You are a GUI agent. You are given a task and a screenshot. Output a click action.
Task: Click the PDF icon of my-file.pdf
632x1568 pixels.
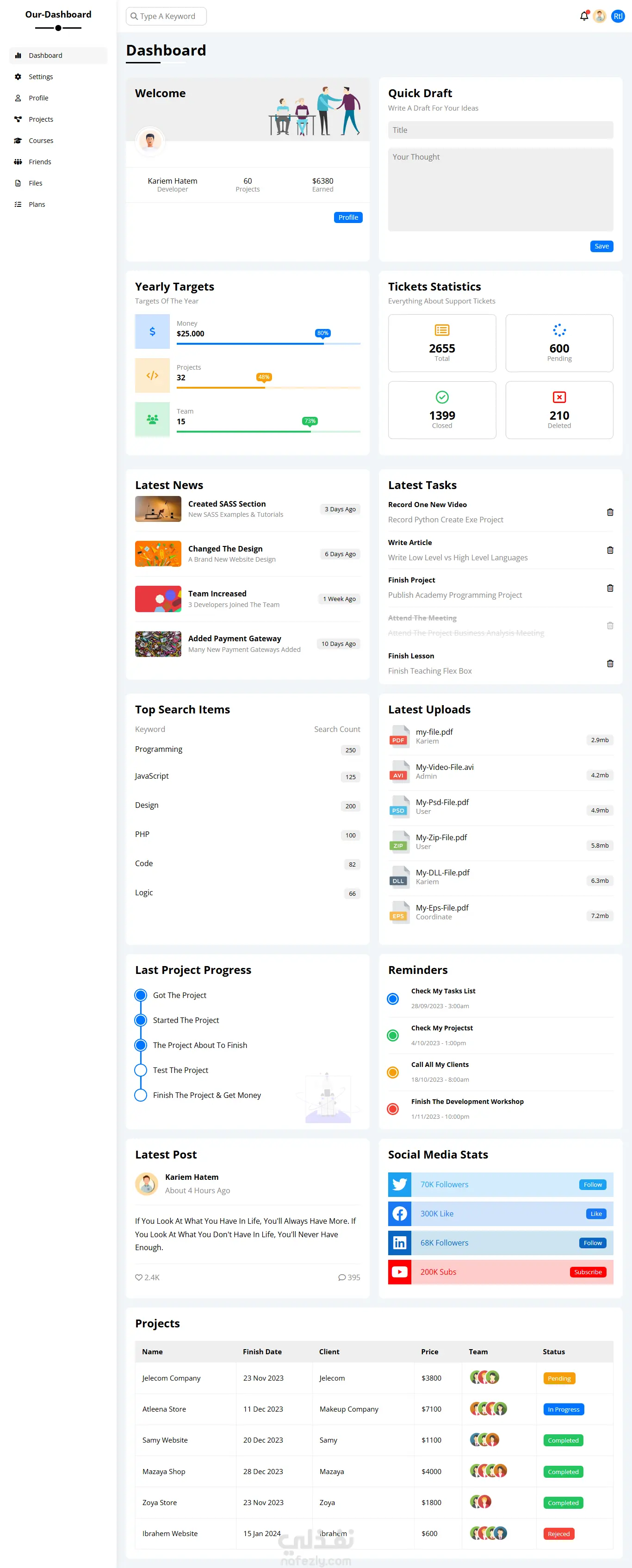pyautogui.click(x=399, y=736)
